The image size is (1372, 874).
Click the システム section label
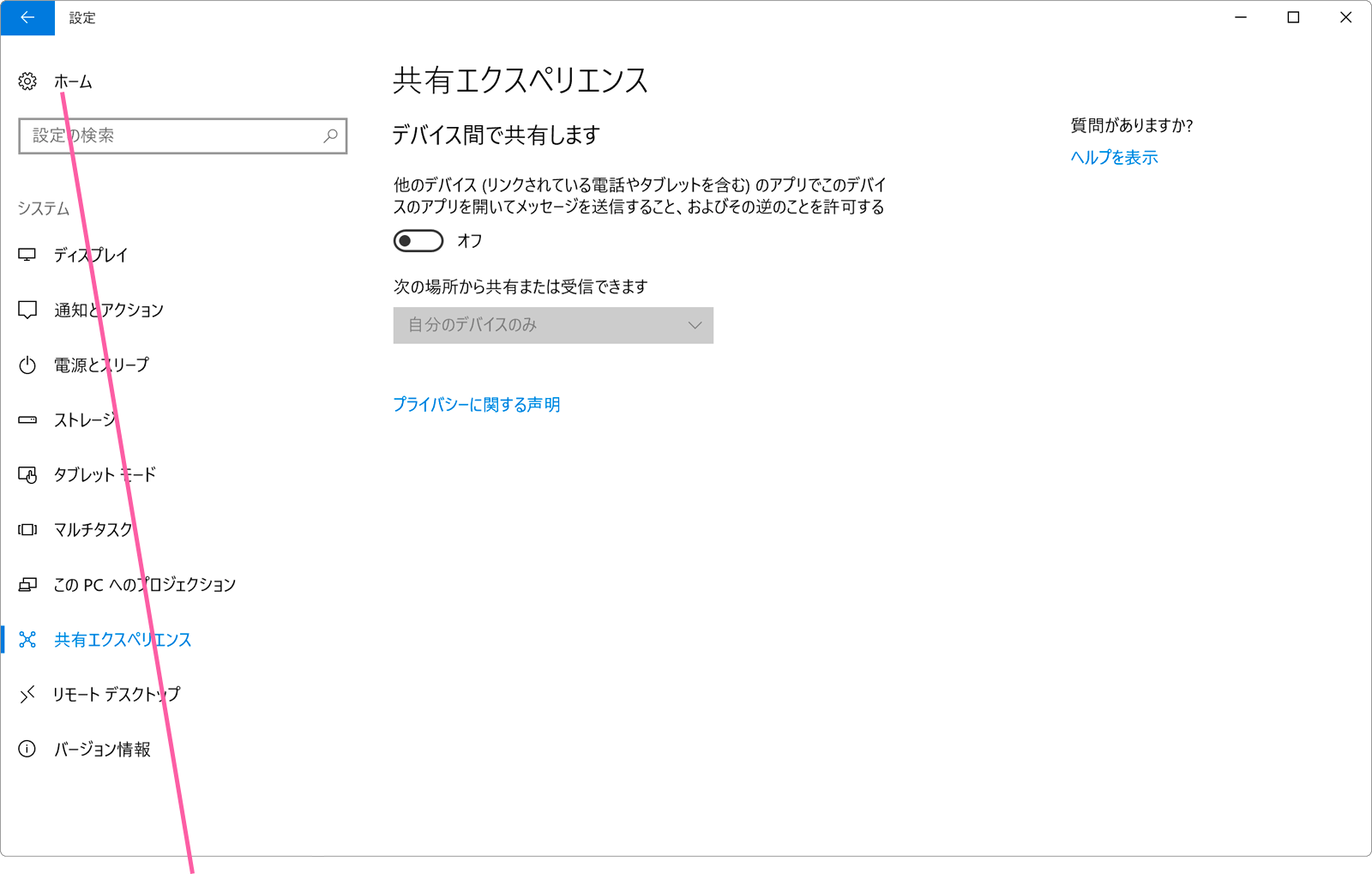[x=44, y=208]
